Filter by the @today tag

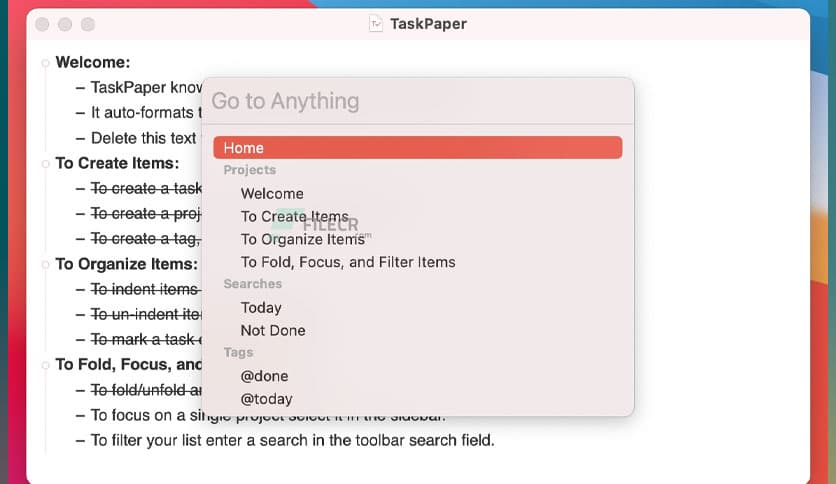pos(266,399)
